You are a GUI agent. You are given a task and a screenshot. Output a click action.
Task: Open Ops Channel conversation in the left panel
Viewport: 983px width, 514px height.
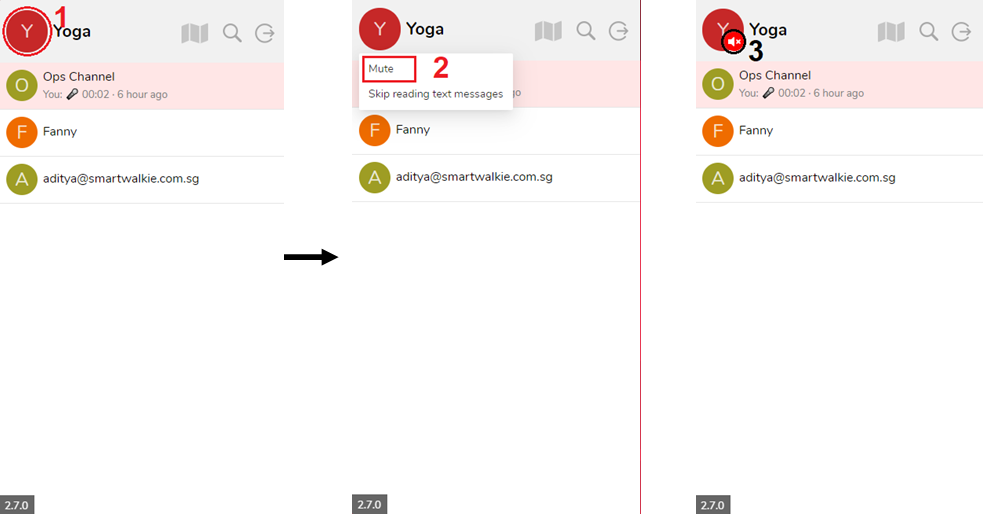142,86
